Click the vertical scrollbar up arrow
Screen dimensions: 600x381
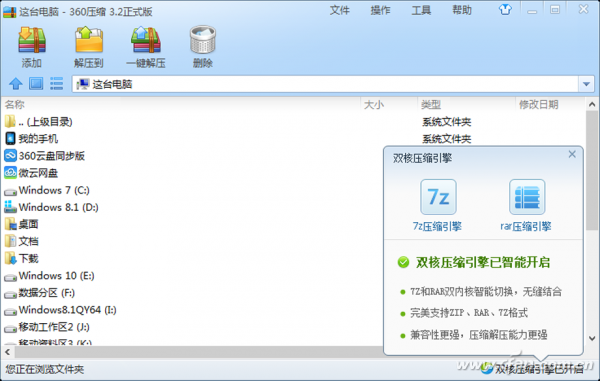pyautogui.click(x=592, y=104)
